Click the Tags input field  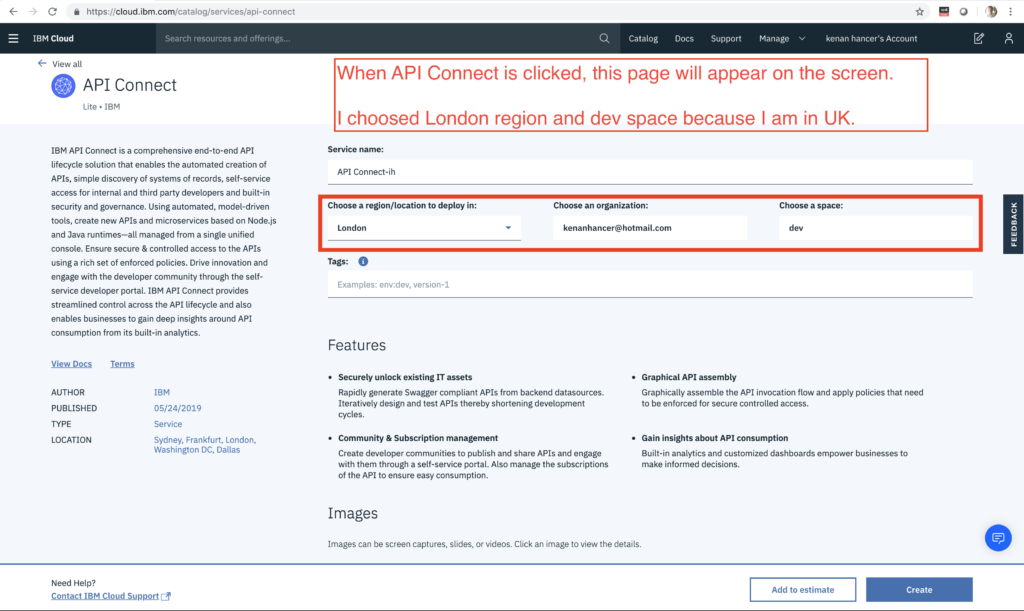tap(650, 285)
